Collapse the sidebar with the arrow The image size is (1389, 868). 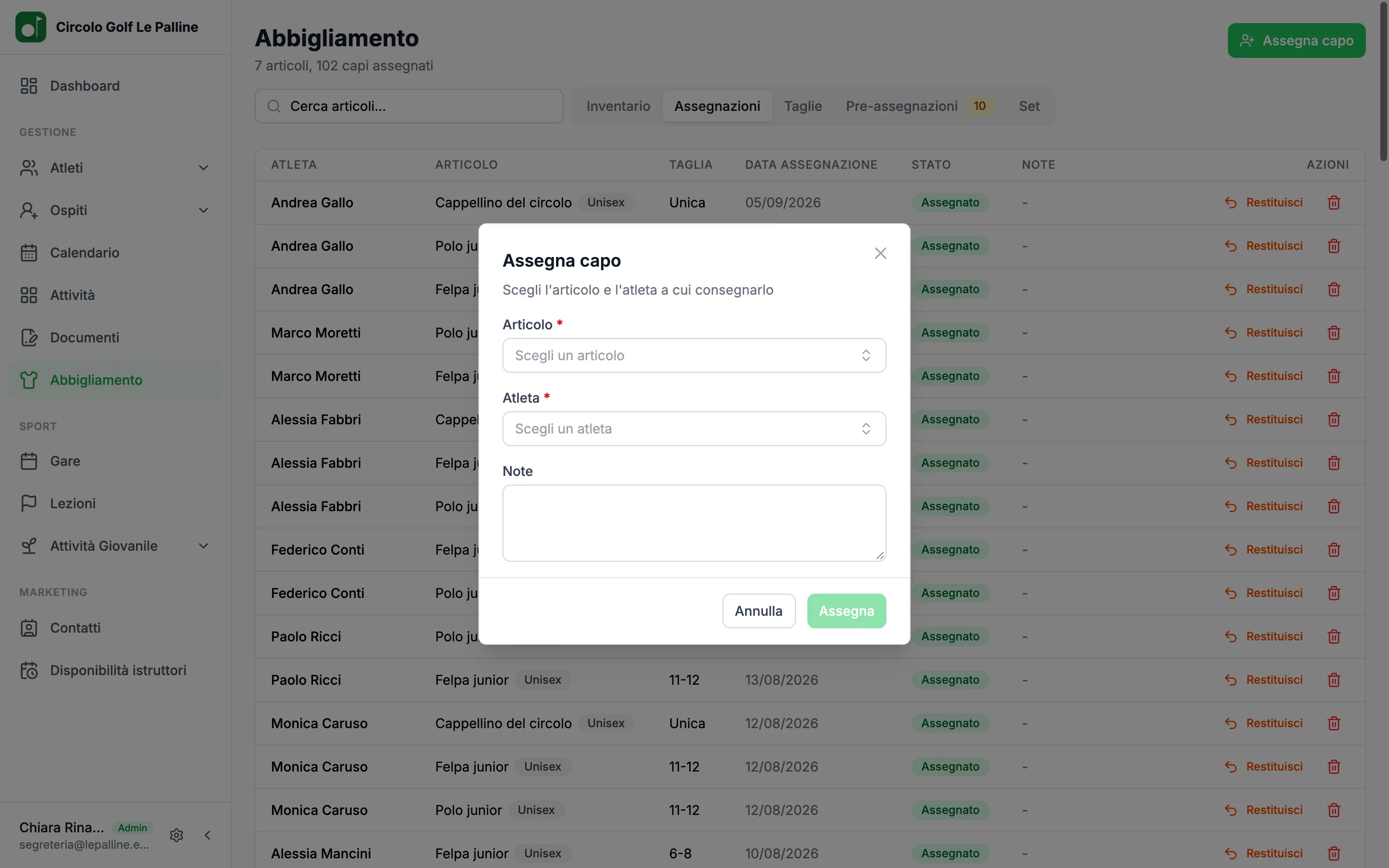coord(207,835)
